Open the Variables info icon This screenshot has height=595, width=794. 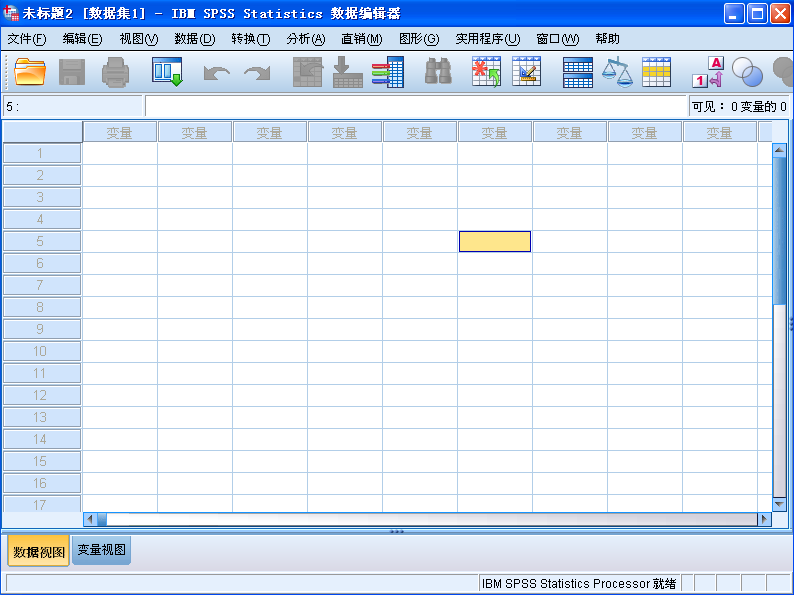(388, 72)
